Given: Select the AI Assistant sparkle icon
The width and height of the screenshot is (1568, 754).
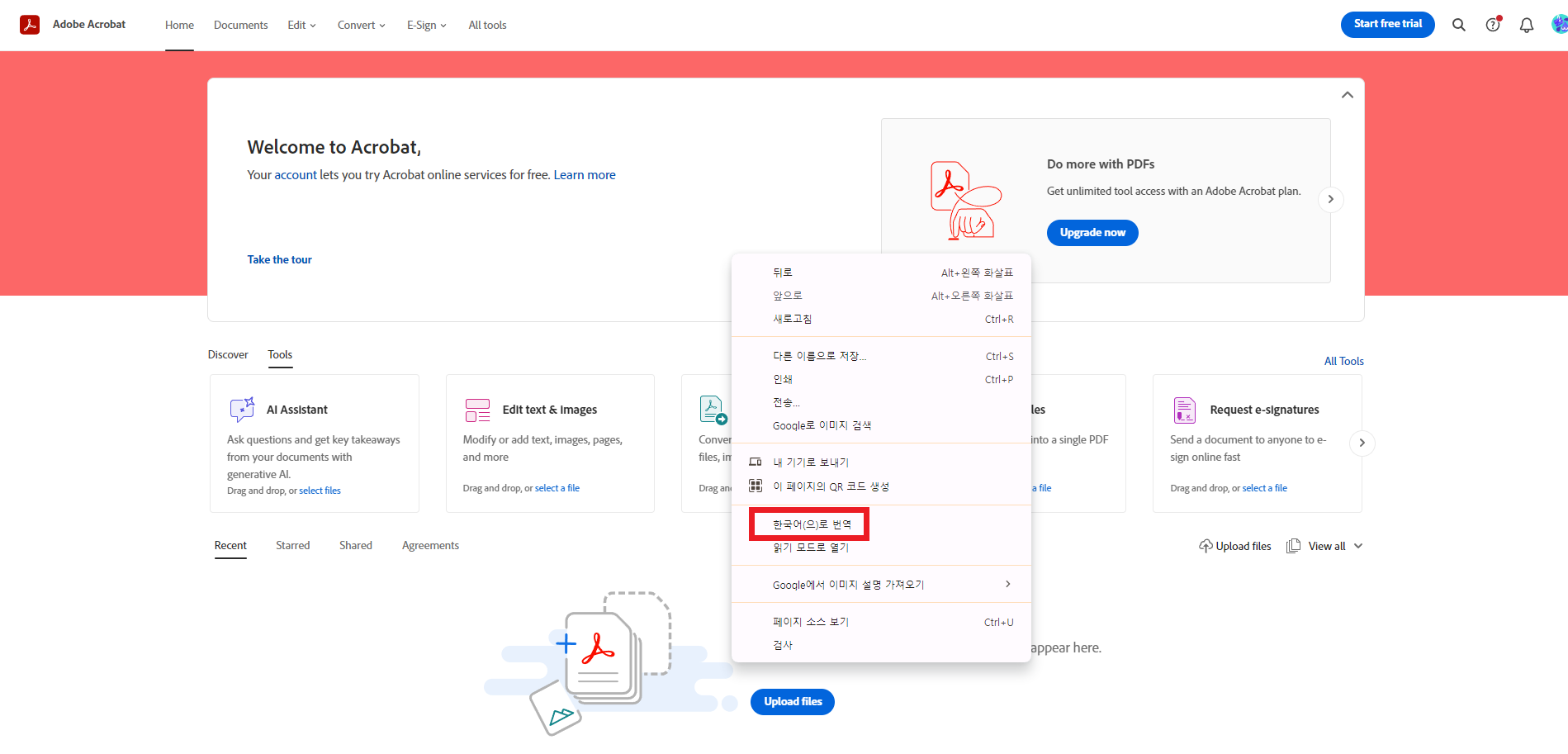Looking at the screenshot, I should pos(241,410).
